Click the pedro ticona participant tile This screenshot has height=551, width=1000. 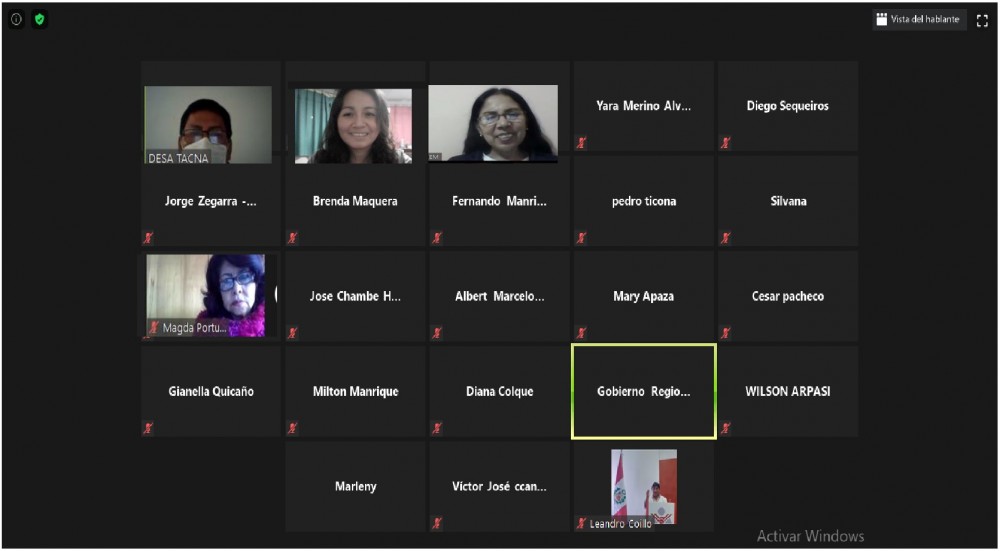(643, 201)
